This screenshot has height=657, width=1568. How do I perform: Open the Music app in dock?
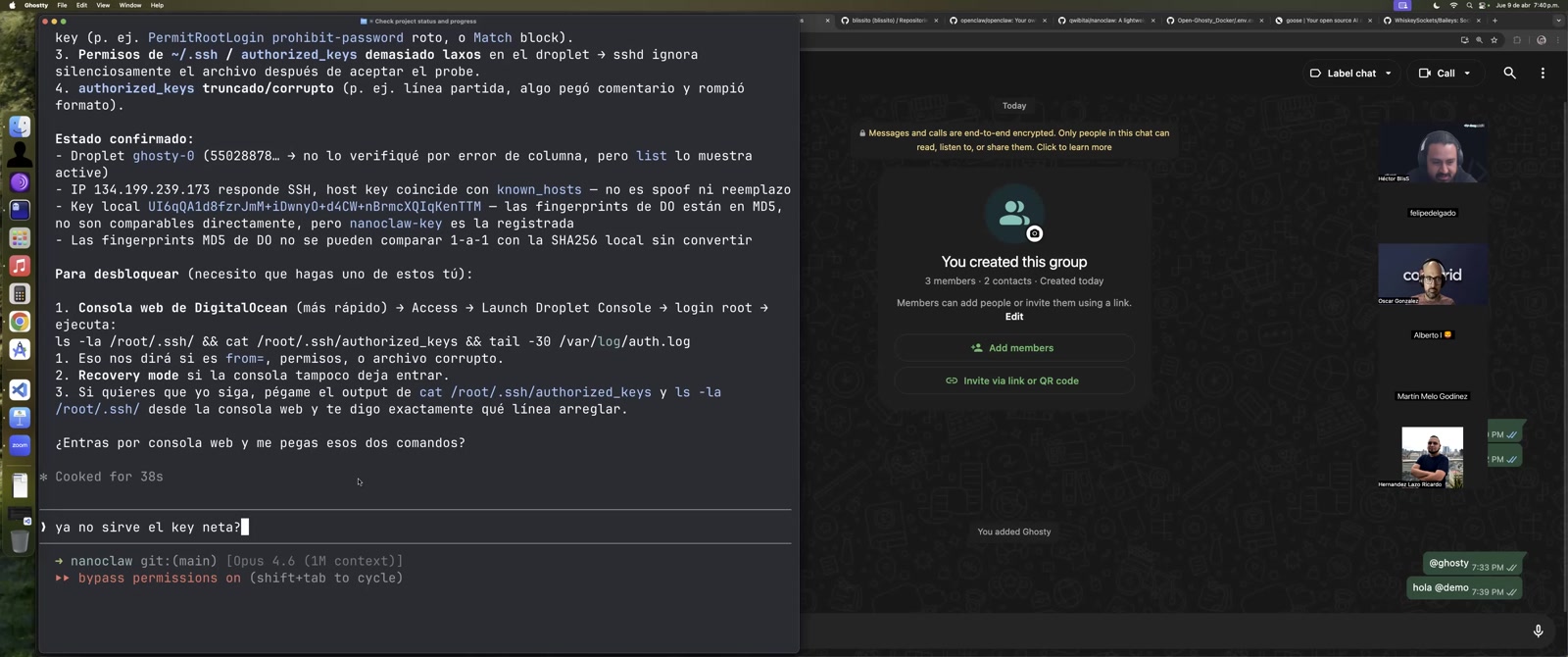pos(20,266)
